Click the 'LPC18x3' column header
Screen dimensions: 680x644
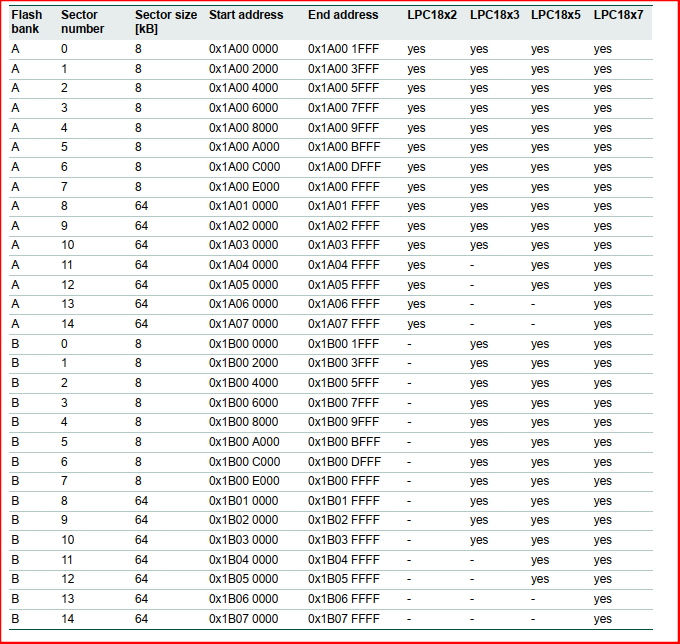[494, 15]
